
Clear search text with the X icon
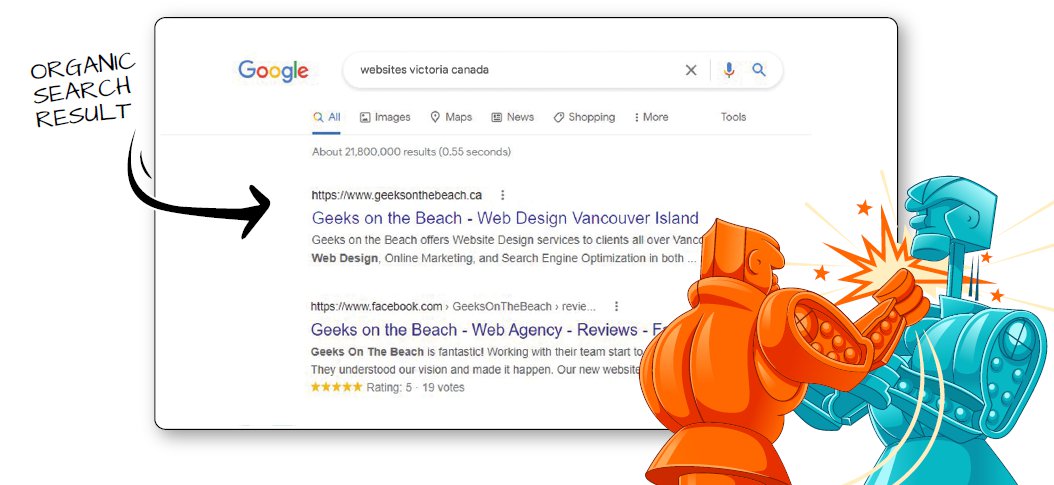pyautogui.click(x=691, y=70)
